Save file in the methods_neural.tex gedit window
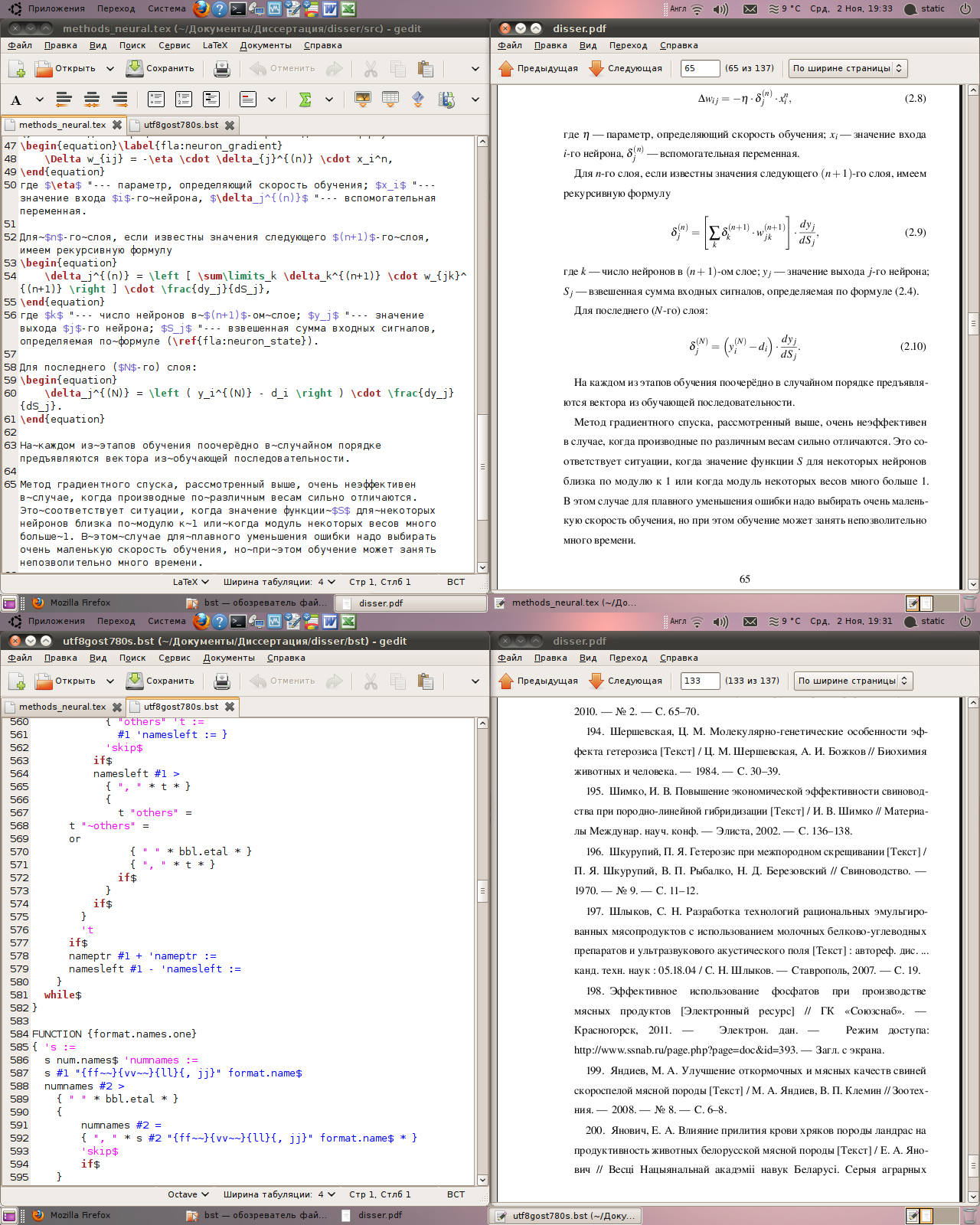The width and height of the screenshot is (980, 1225). pyautogui.click(x=160, y=68)
